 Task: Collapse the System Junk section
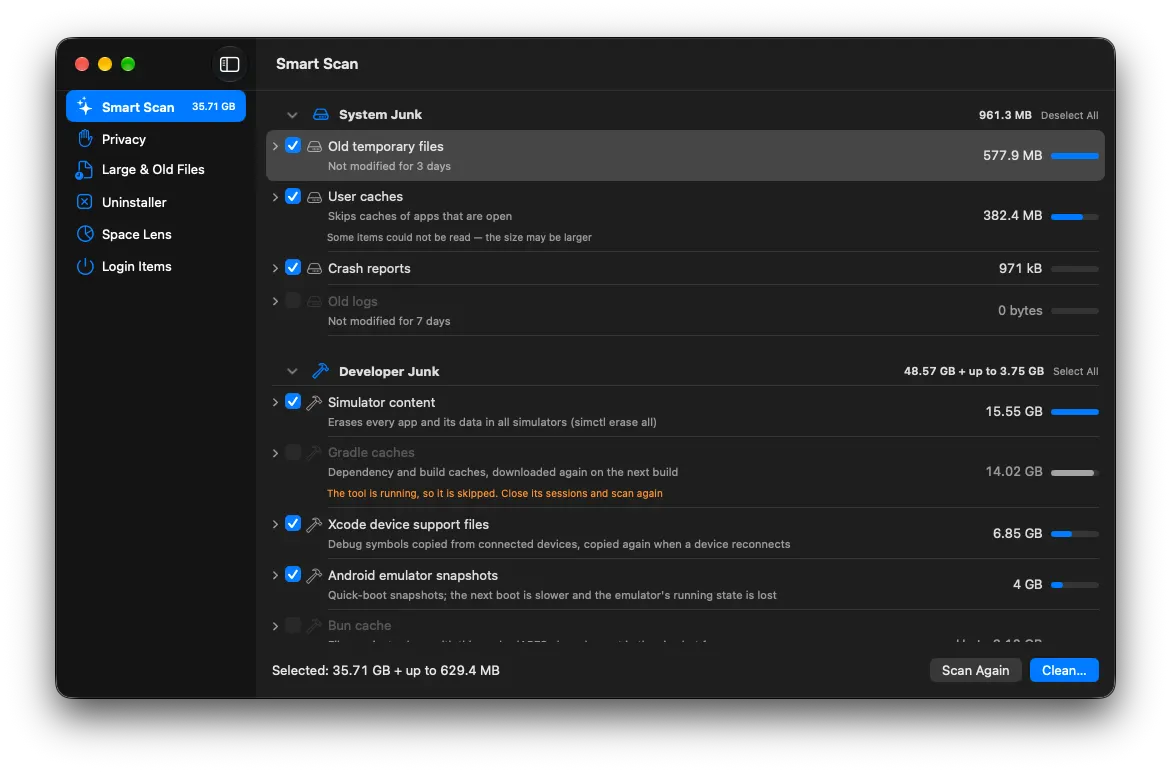coord(292,115)
